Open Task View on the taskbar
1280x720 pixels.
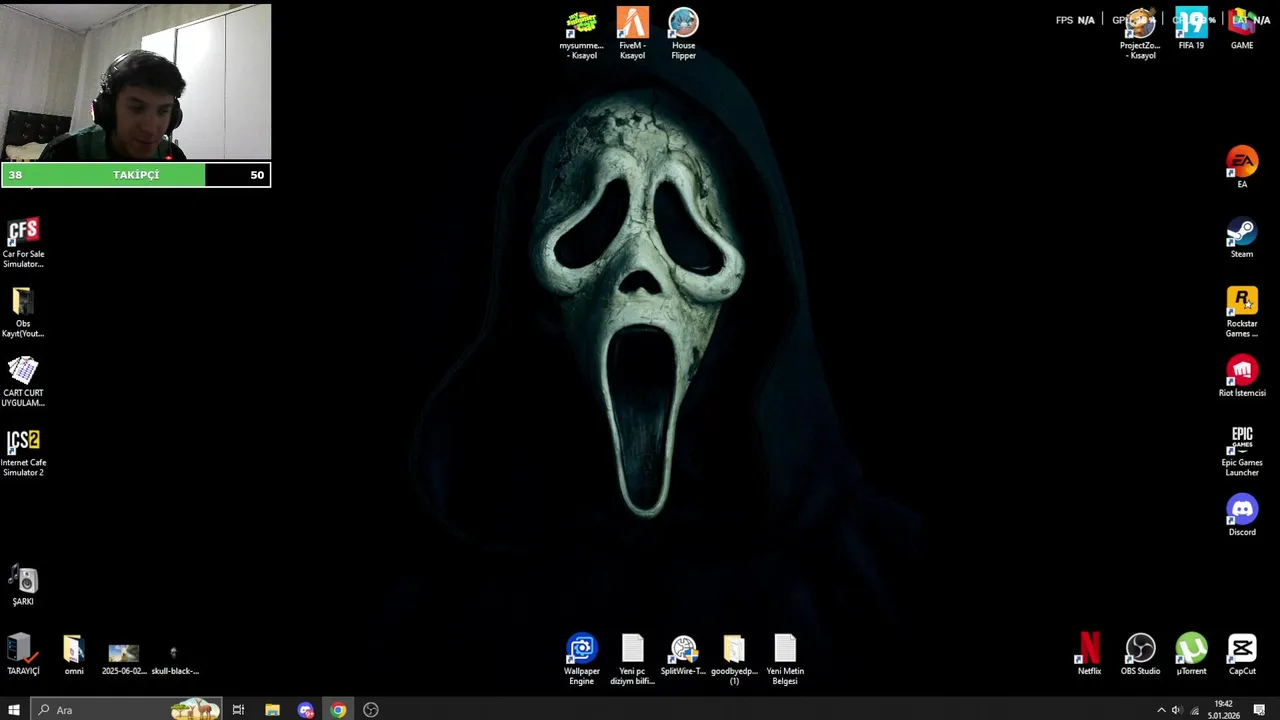[x=238, y=710]
